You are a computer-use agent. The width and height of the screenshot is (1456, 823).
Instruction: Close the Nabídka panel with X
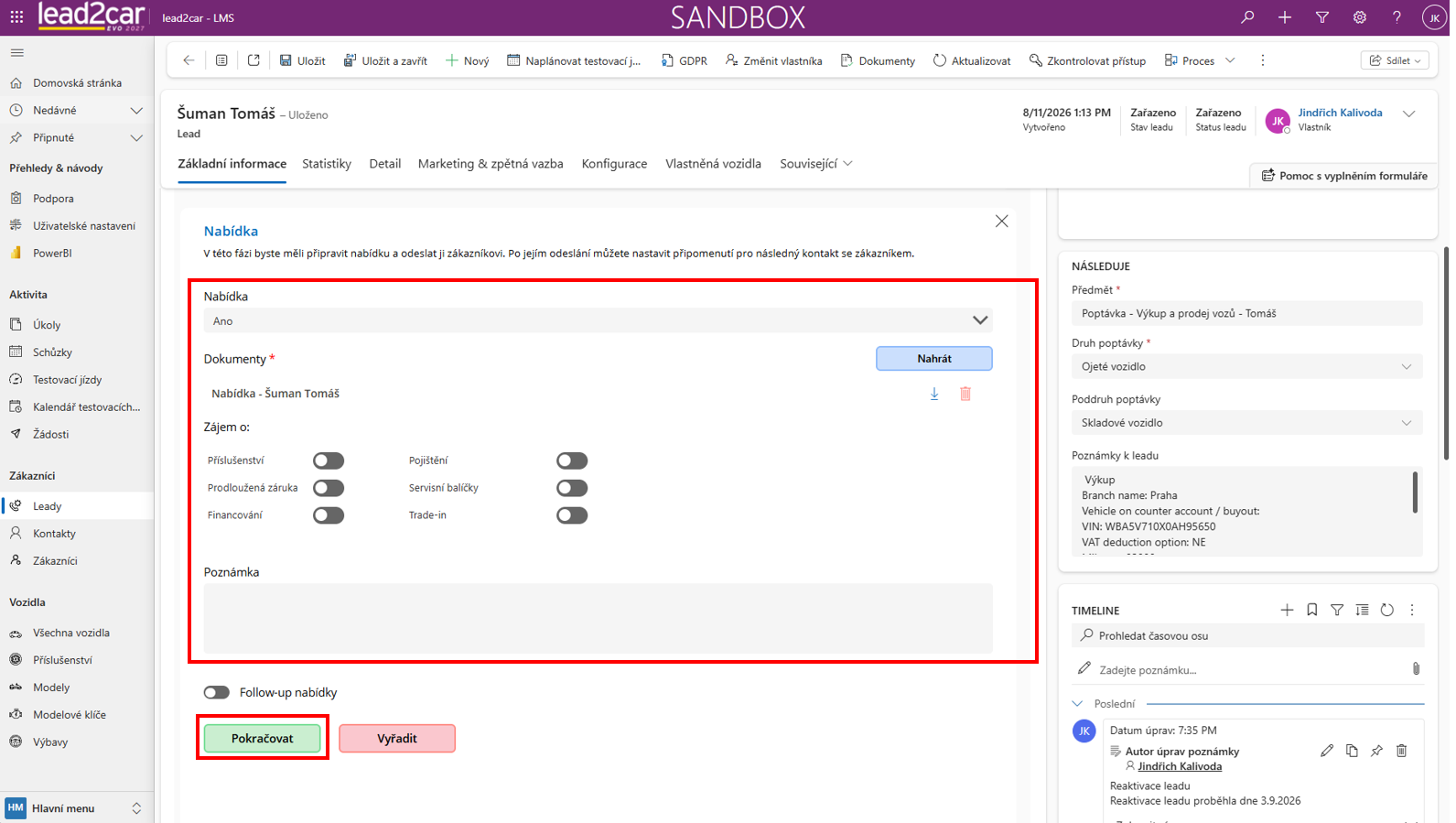[x=1002, y=222]
